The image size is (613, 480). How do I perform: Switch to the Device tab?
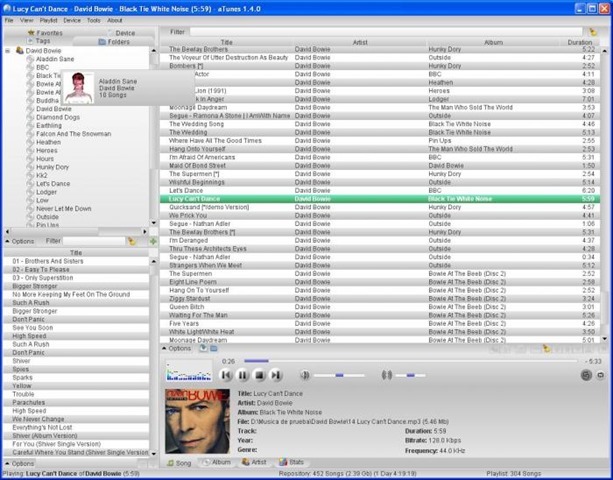pos(121,33)
